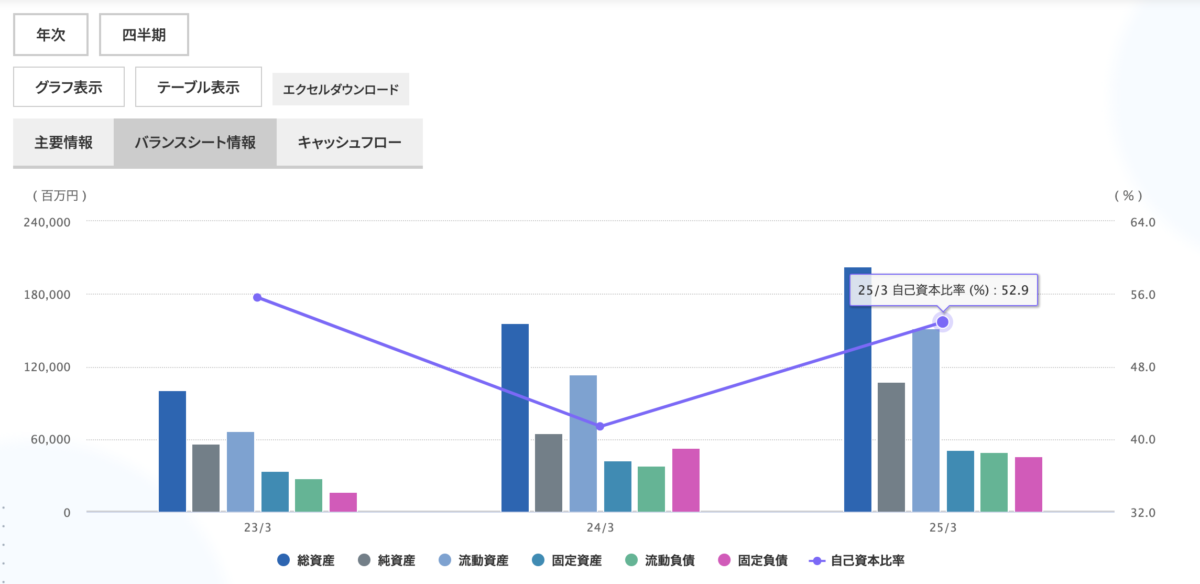Click the 24/3 総資産 dark blue bar
1200x584 pixels.
(x=515, y=418)
